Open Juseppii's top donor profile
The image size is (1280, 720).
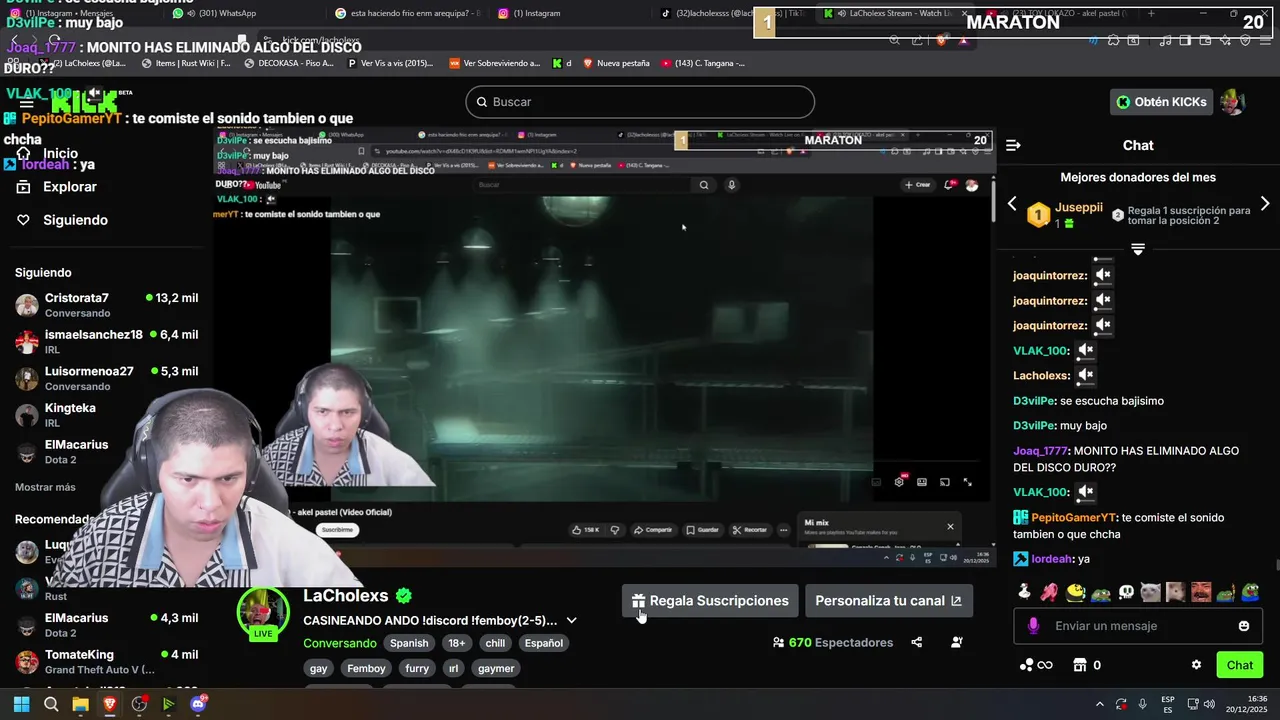1079,208
